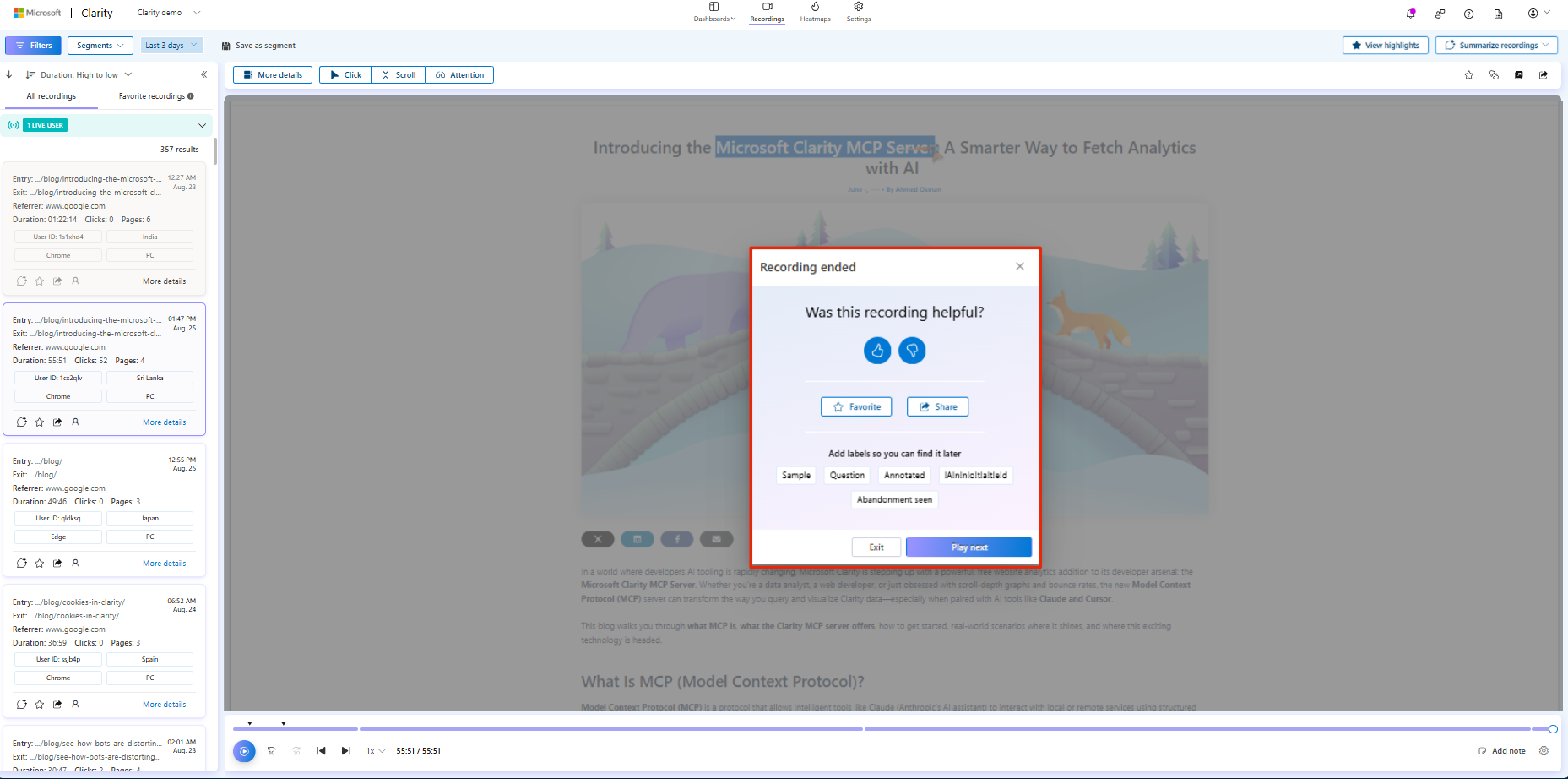Change playback speed from 1x

point(374,750)
